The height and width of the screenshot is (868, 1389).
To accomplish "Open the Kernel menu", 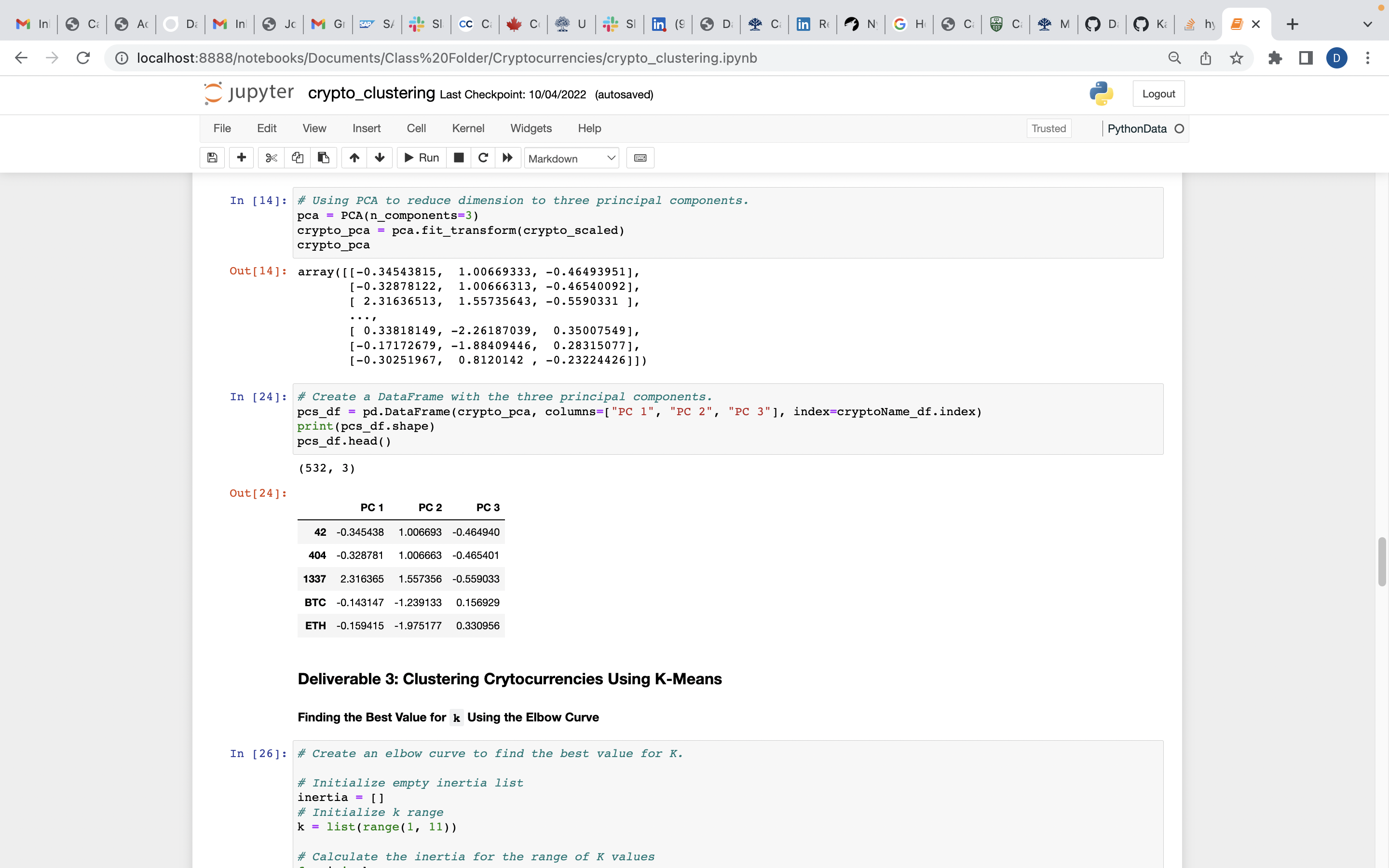I will 468,128.
